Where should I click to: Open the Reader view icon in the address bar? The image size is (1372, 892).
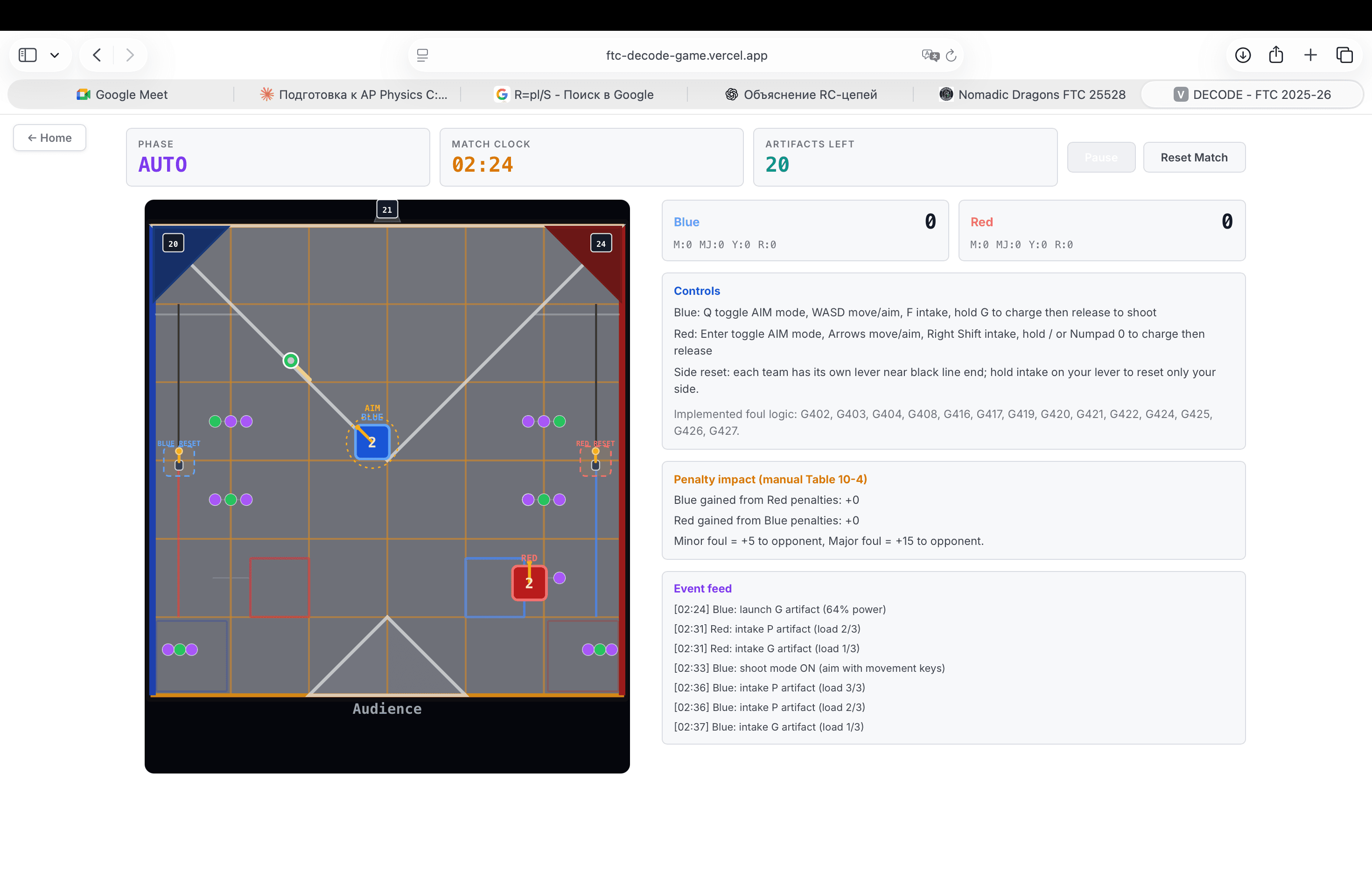[422, 56]
